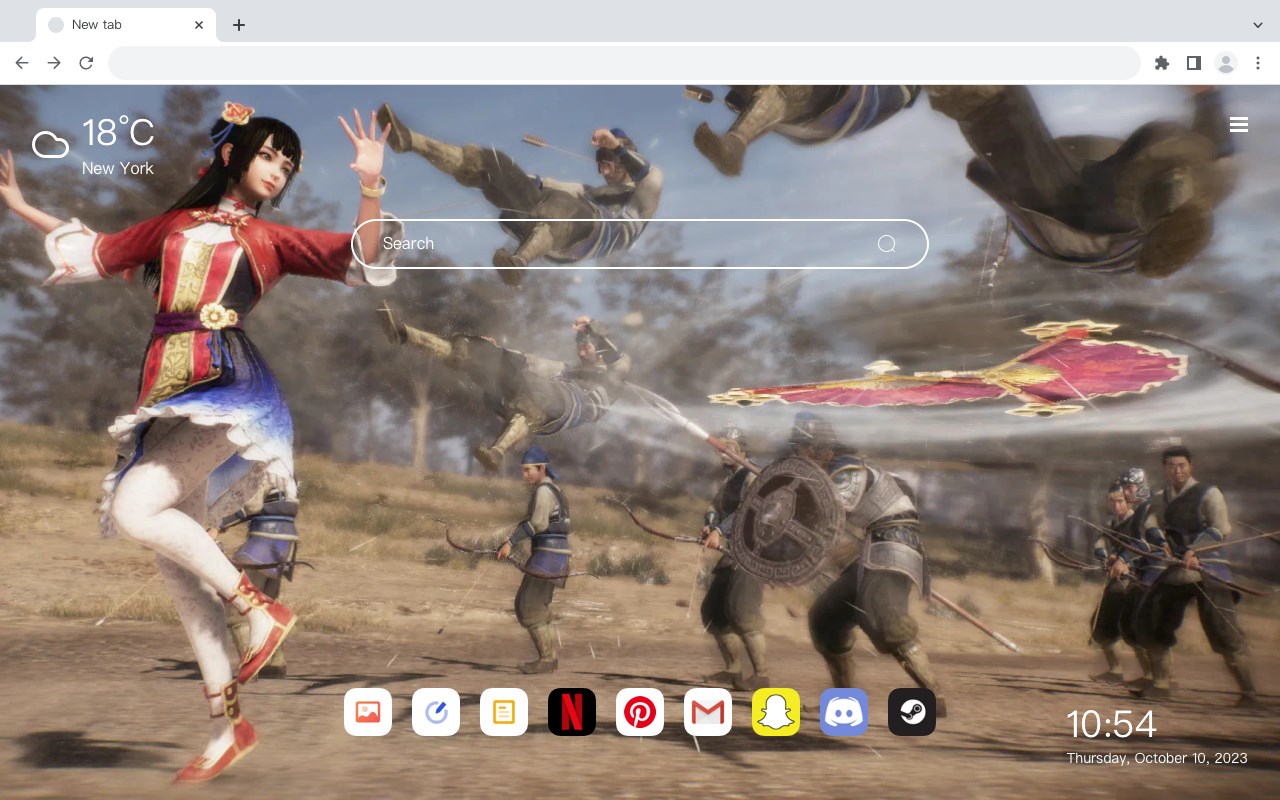1280x800 pixels.
Task: Open the Snapchat shortcut
Action: pyautogui.click(x=776, y=712)
